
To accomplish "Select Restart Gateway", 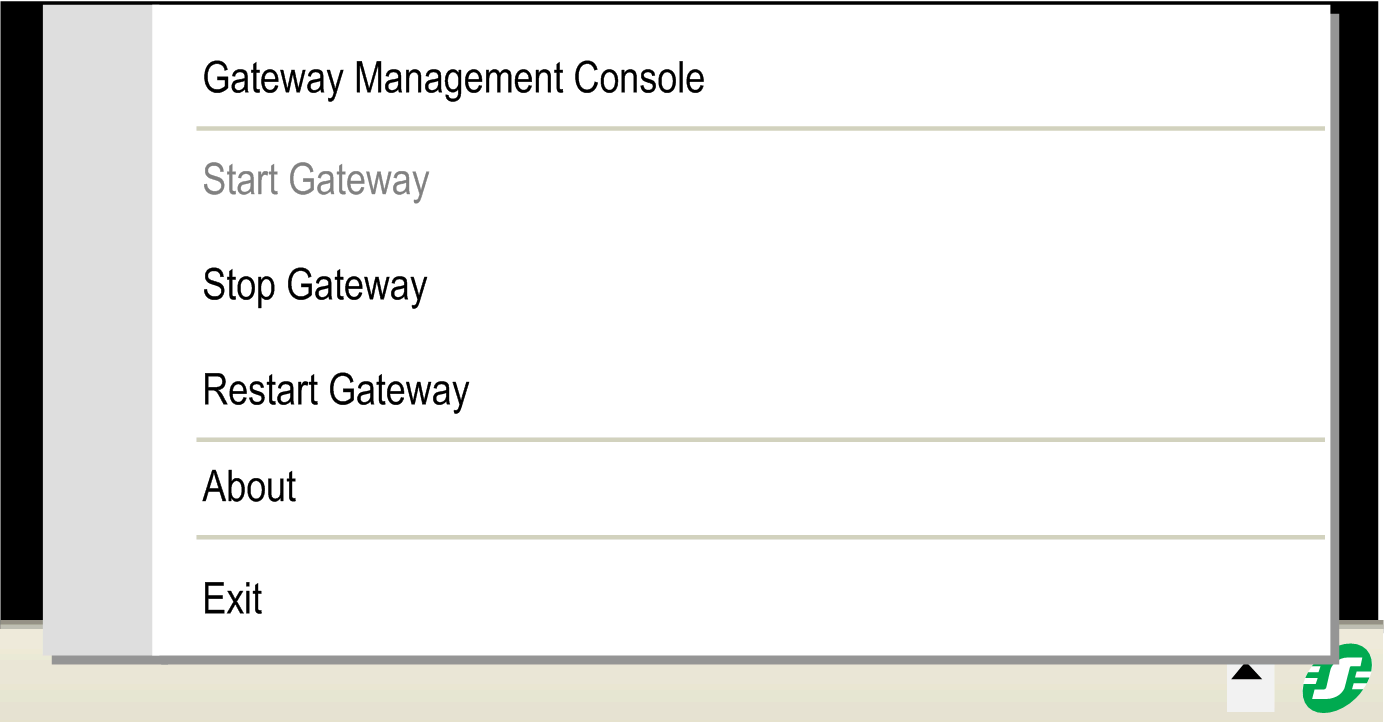I will pos(336,389).
